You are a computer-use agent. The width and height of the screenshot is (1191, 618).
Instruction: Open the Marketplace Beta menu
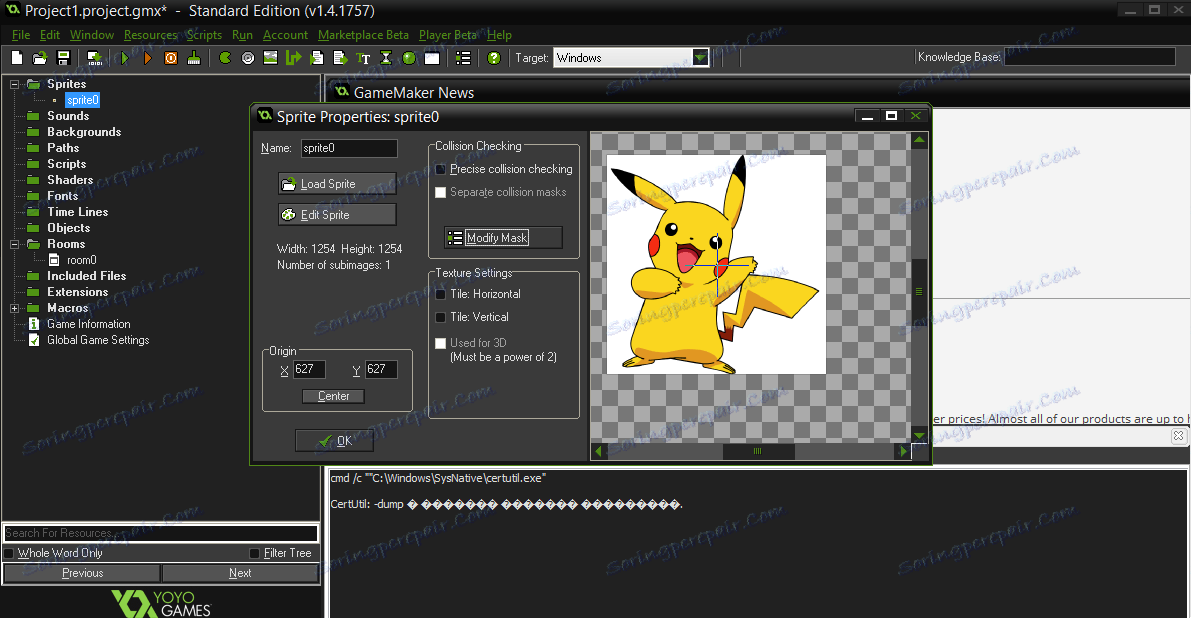pyautogui.click(x=363, y=34)
